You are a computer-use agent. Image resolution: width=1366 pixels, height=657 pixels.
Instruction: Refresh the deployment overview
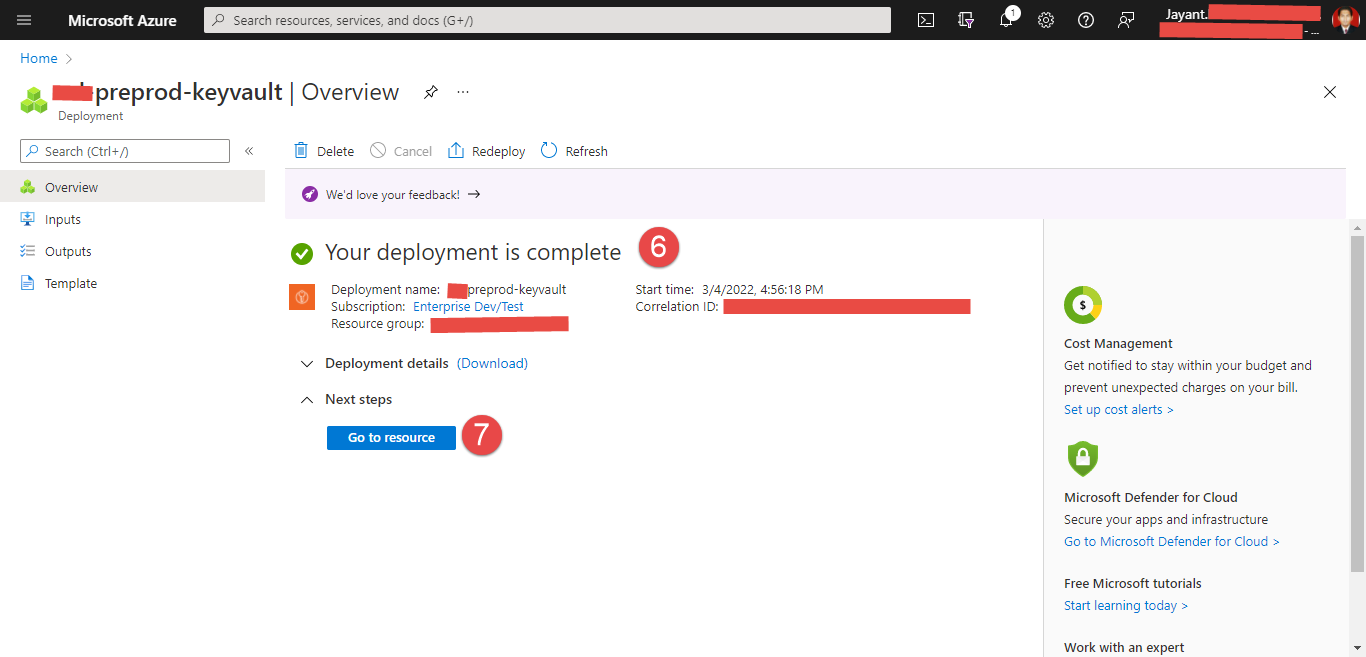[x=574, y=151]
